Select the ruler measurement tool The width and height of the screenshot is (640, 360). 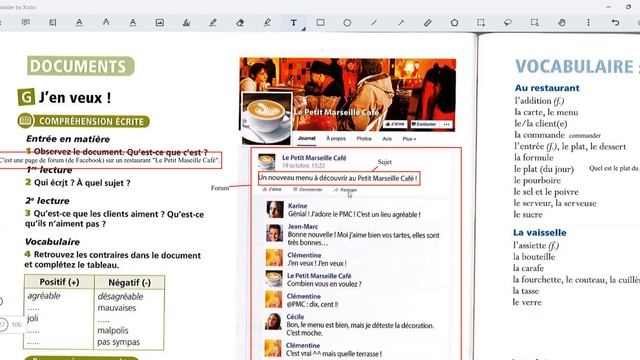coord(427,22)
